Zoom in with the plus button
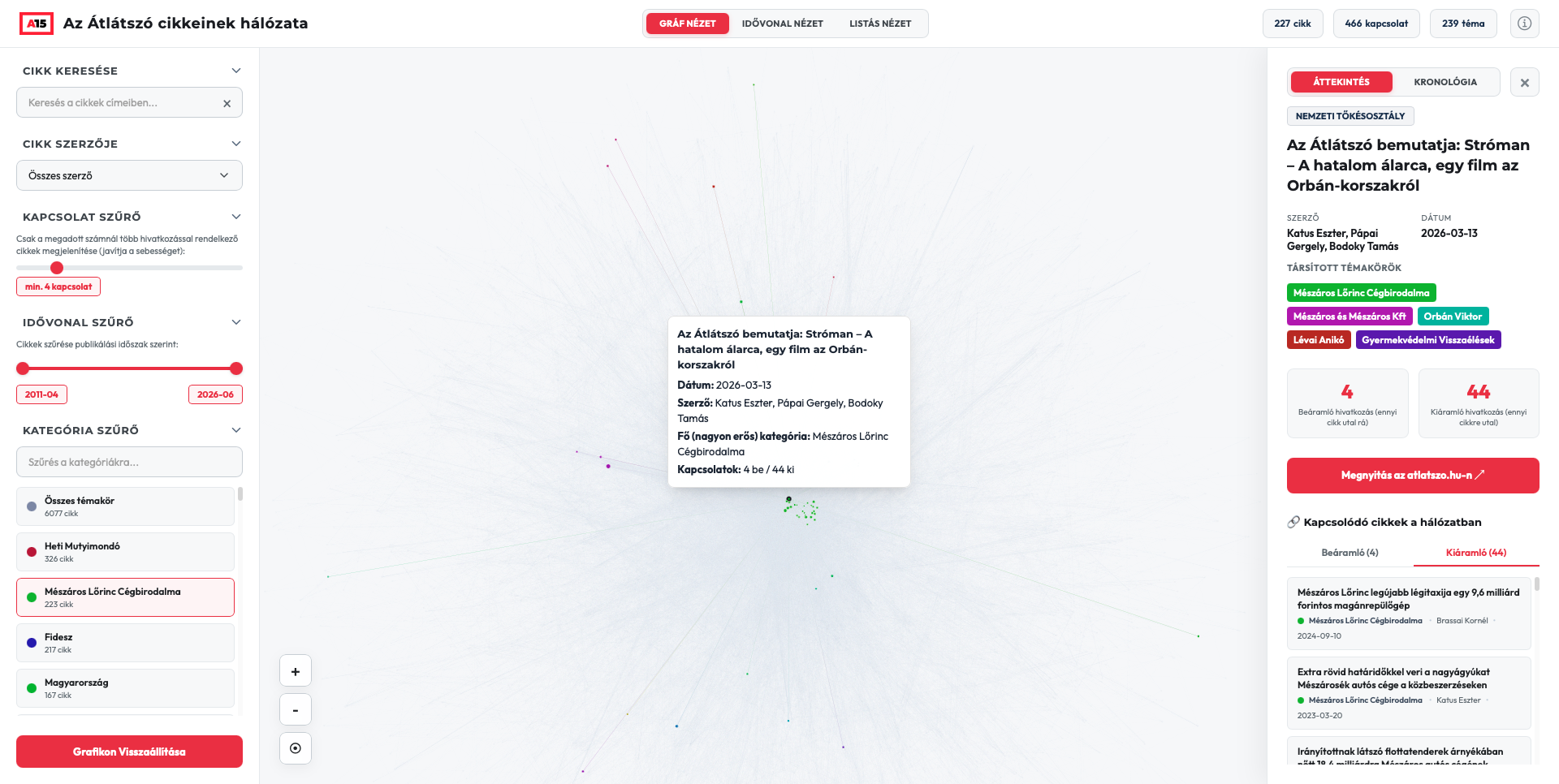This screenshot has width=1559, height=784. [x=296, y=671]
